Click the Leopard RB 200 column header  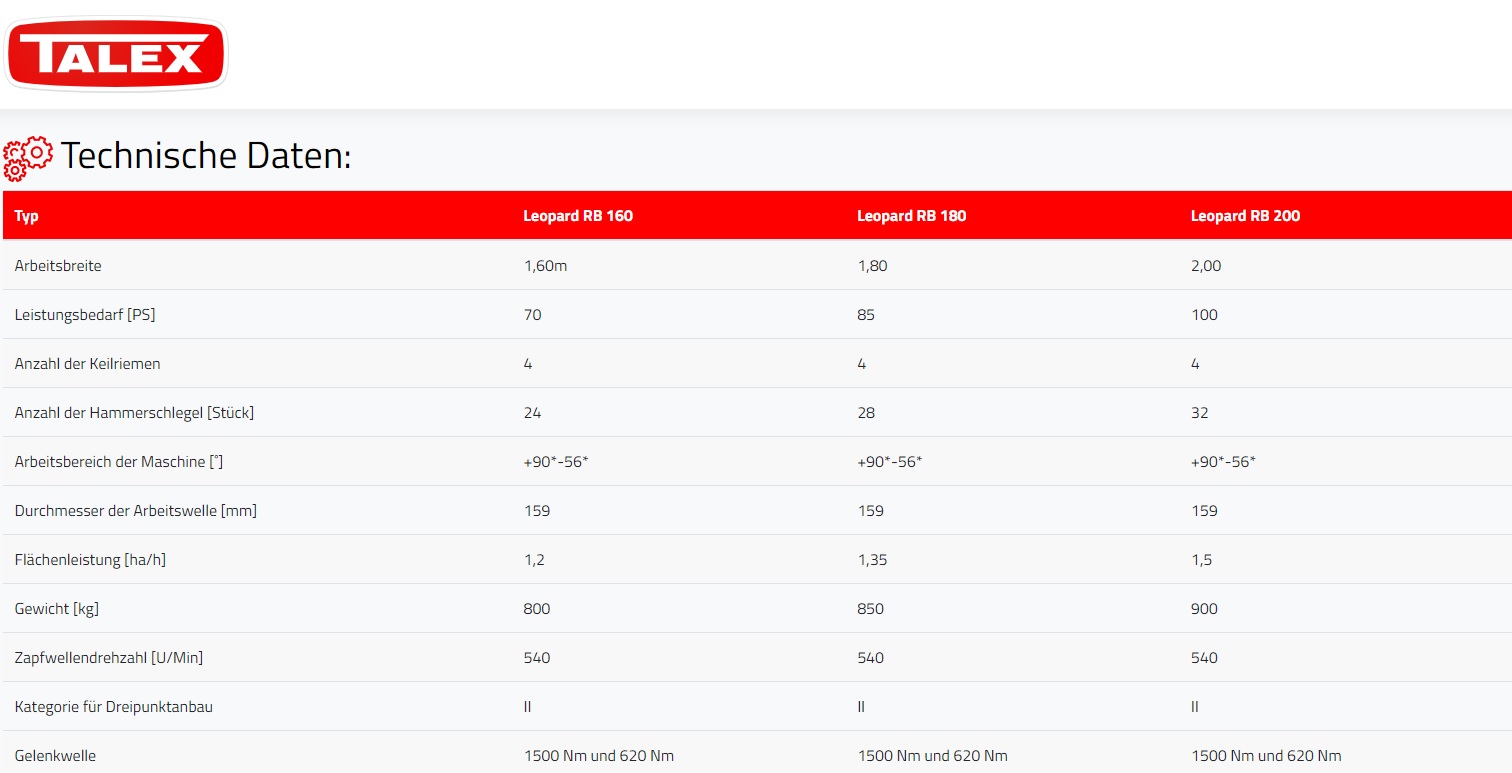click(1246, 216)
